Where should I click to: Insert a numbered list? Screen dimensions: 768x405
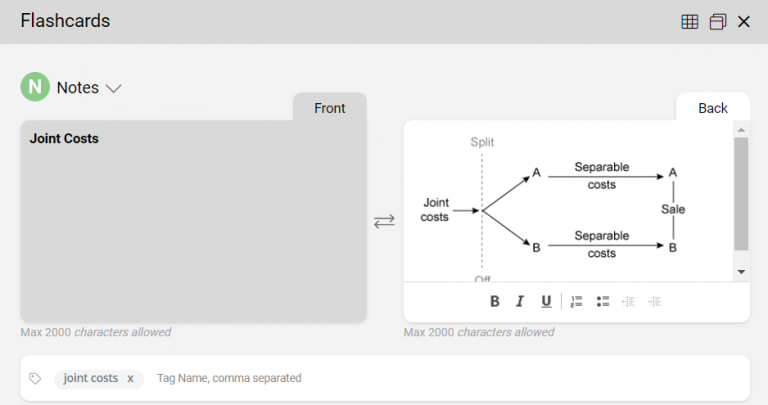coord(577,301)
